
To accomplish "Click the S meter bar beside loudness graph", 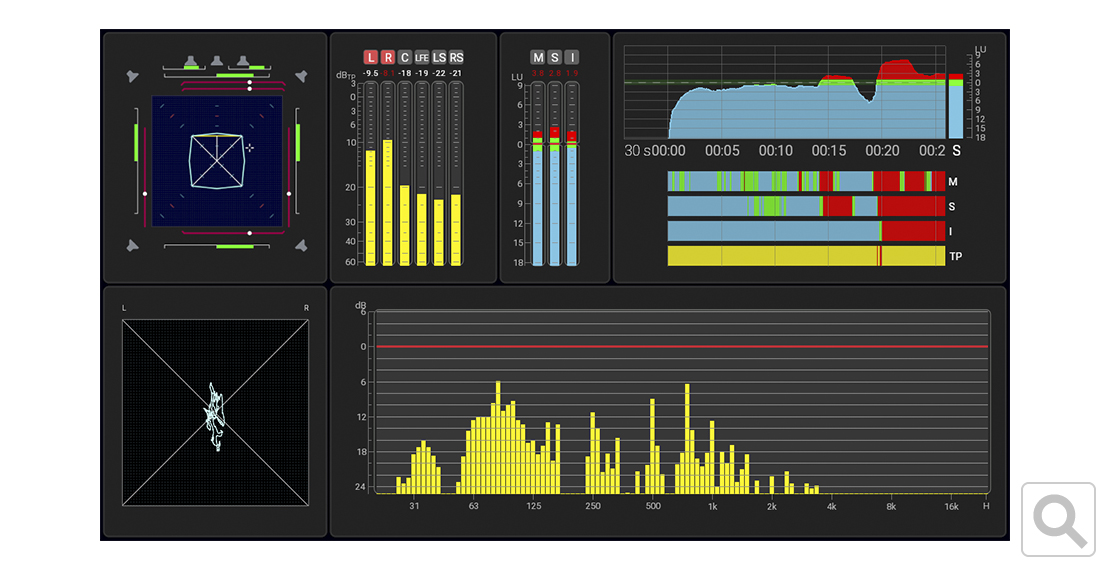I will pos(956,106).
